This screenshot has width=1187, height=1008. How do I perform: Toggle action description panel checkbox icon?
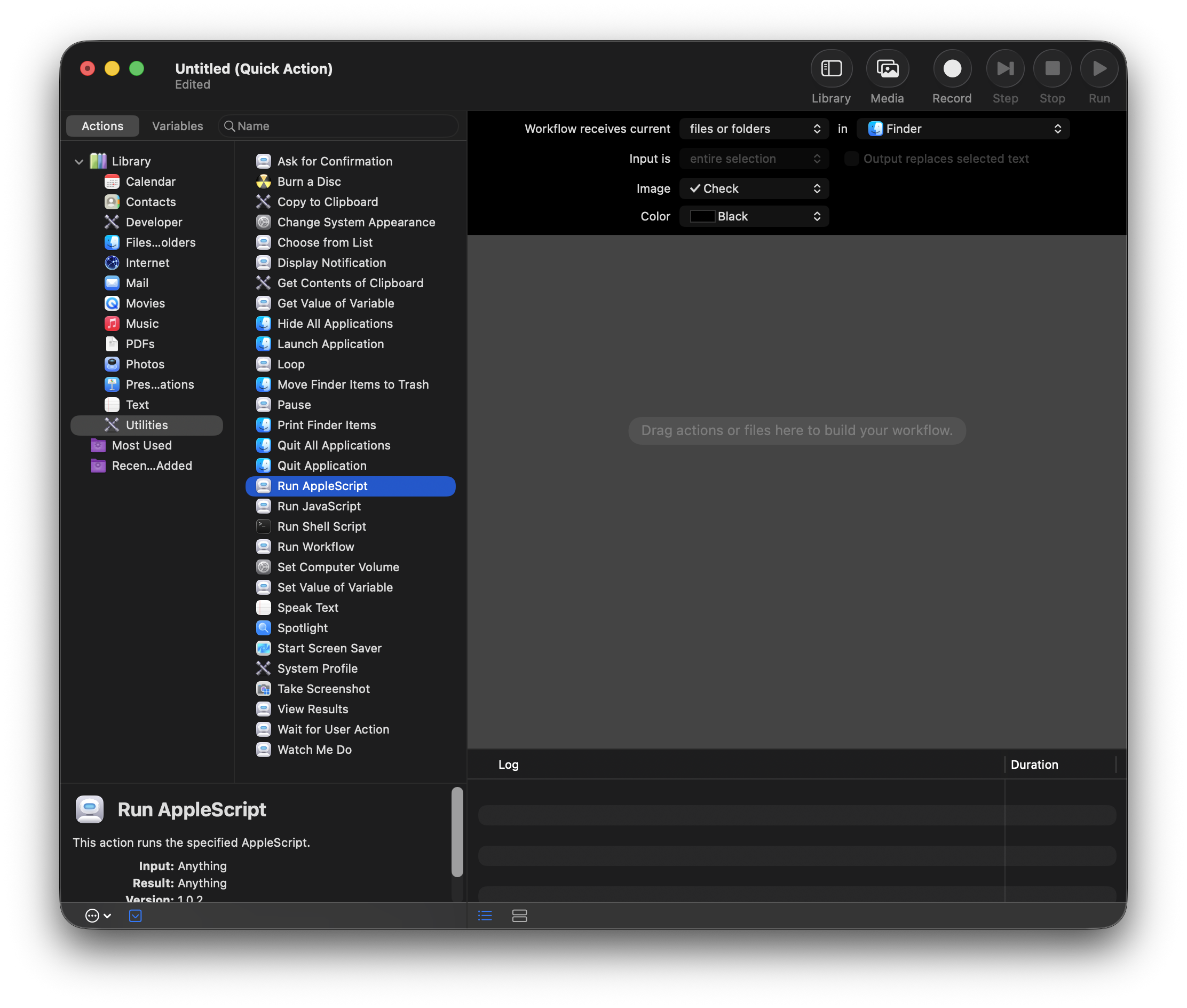(136, 916)
